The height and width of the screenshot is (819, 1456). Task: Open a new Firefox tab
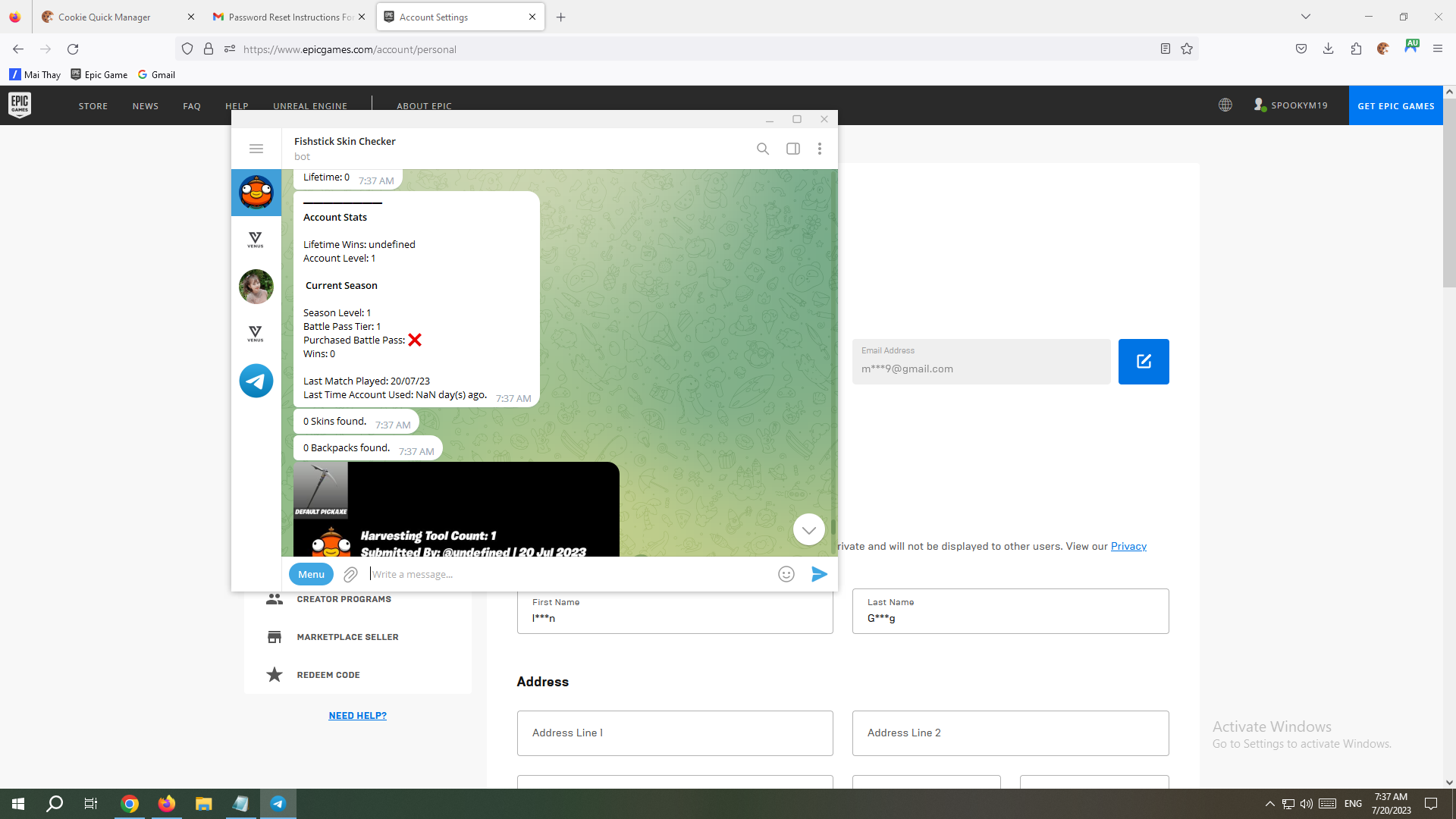(x=561, y=17)
